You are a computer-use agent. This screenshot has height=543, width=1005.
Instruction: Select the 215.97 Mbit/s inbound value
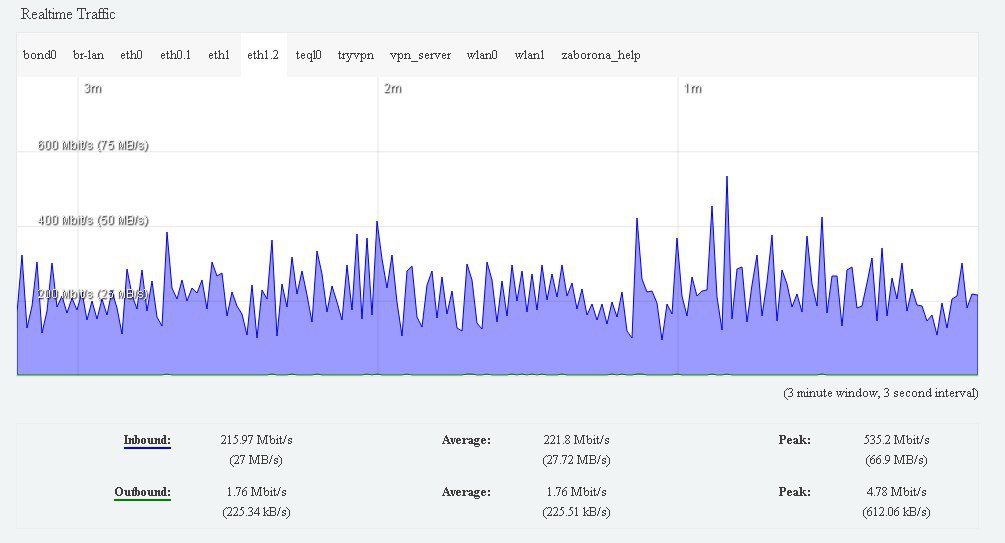(256, 440)
